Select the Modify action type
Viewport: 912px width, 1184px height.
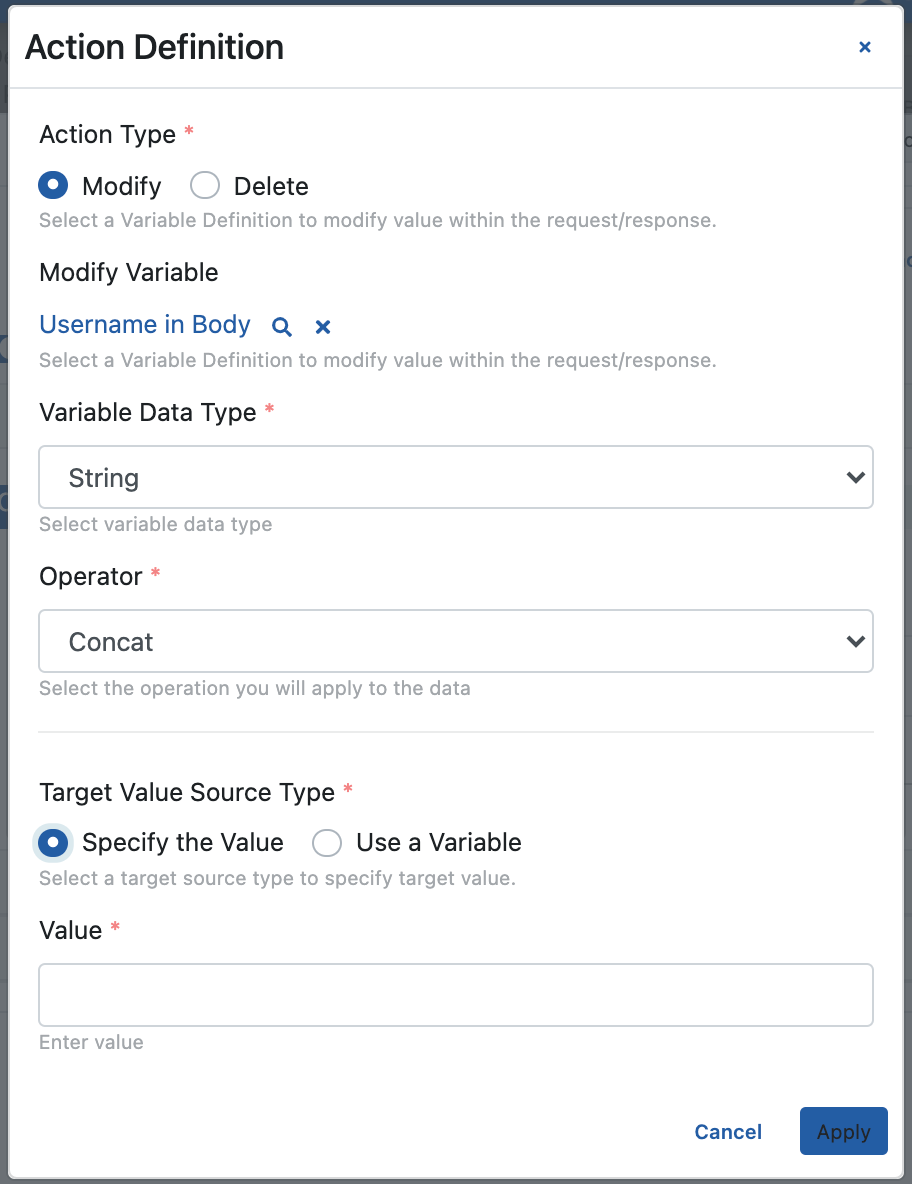[x=54, y=186]
